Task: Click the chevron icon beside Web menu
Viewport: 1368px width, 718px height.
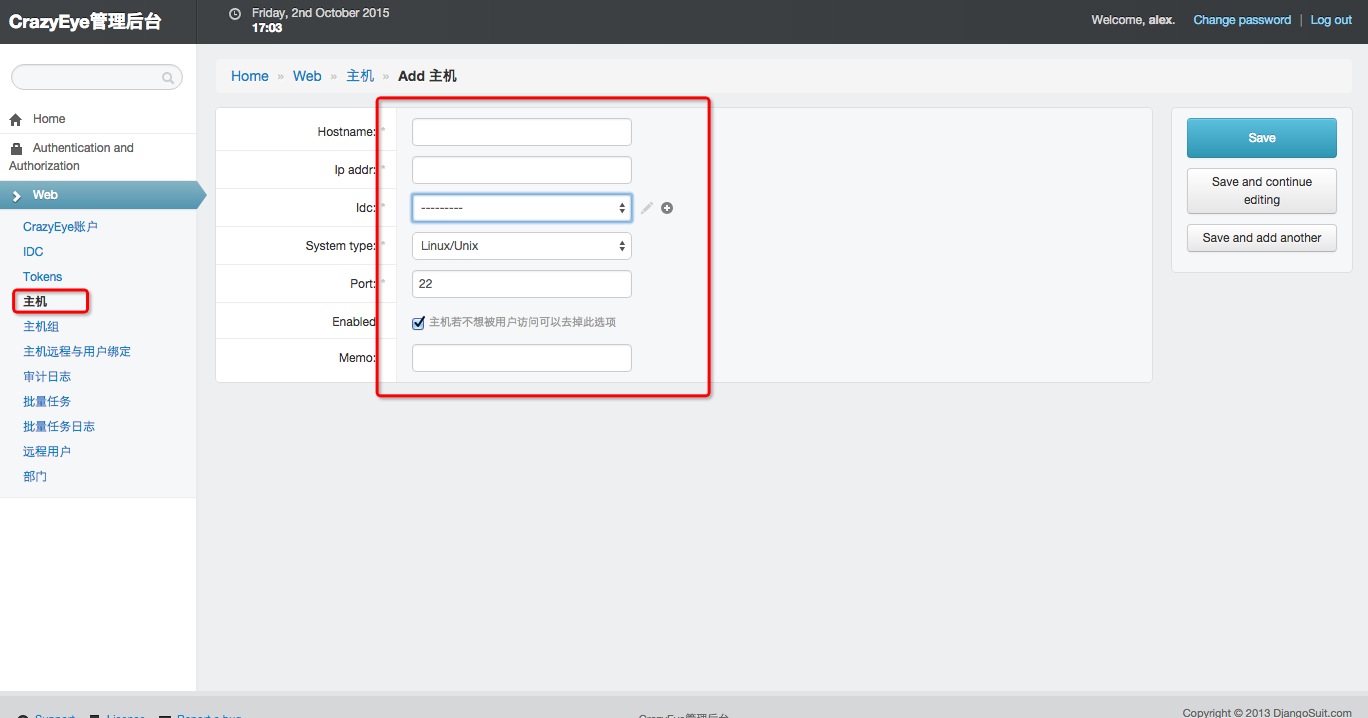Action: 17,195
